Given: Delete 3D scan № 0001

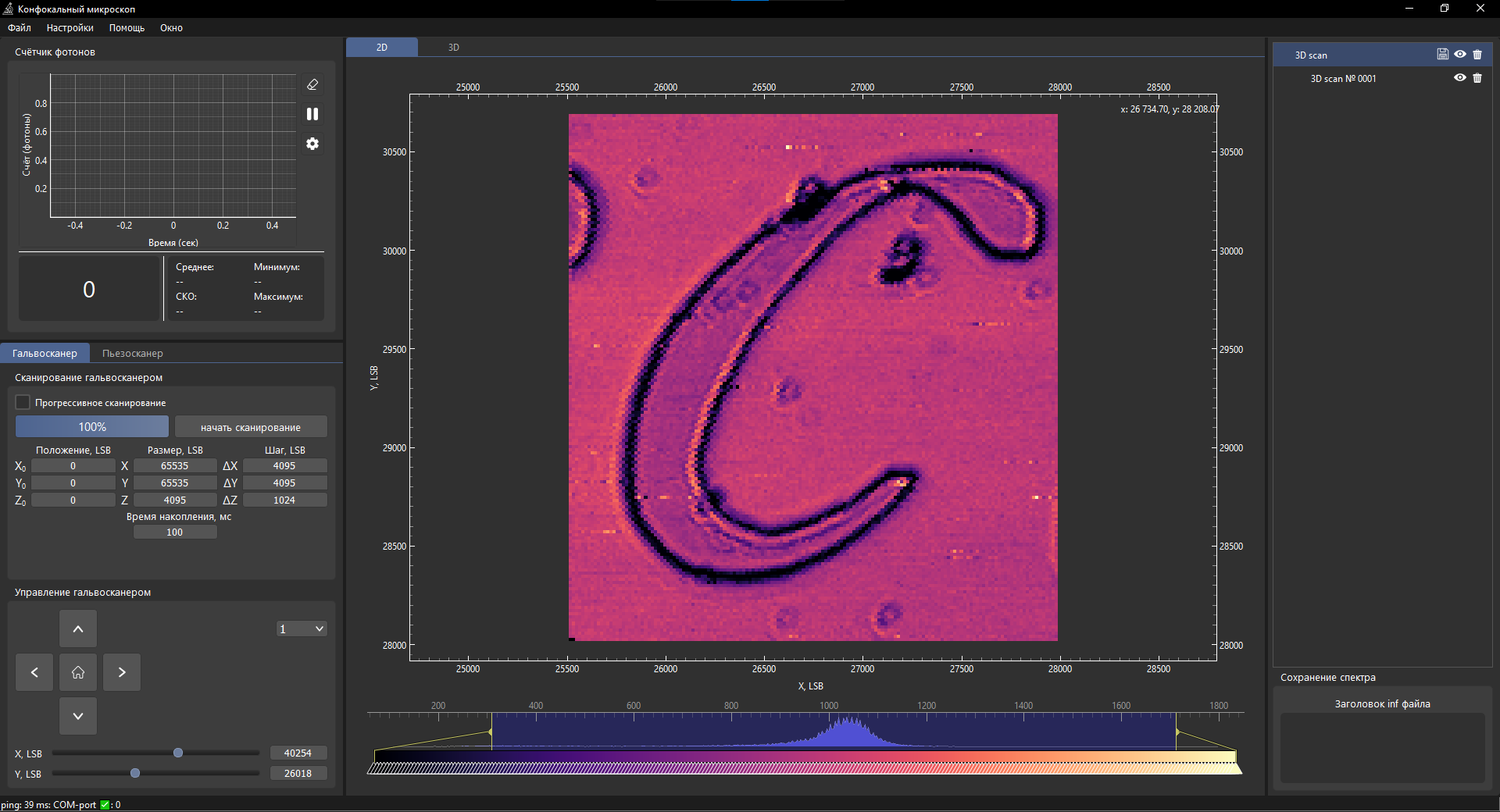Looking at the screenshot, I should [1477, 78].
